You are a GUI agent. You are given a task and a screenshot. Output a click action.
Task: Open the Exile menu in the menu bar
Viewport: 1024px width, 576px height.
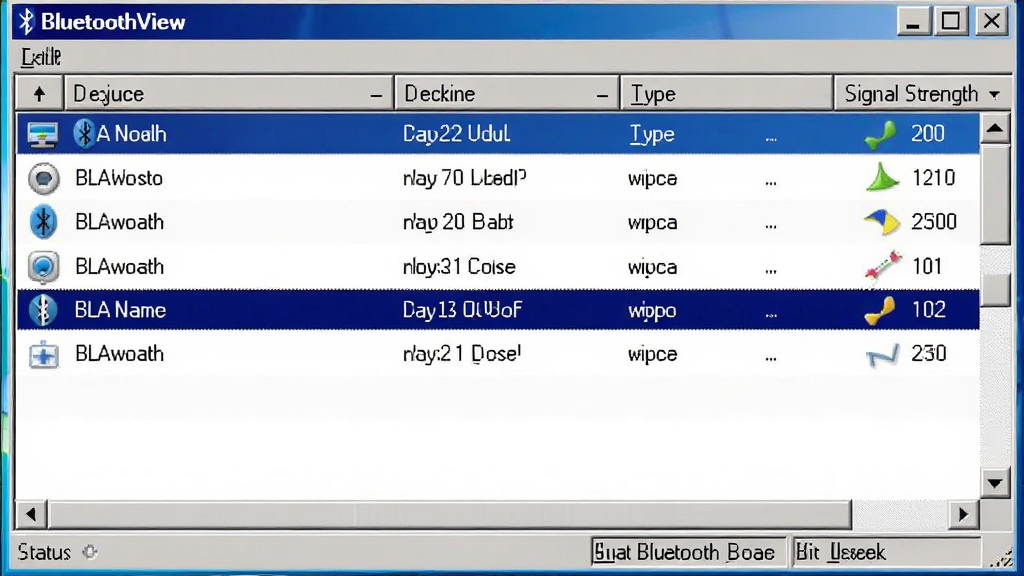40,57
